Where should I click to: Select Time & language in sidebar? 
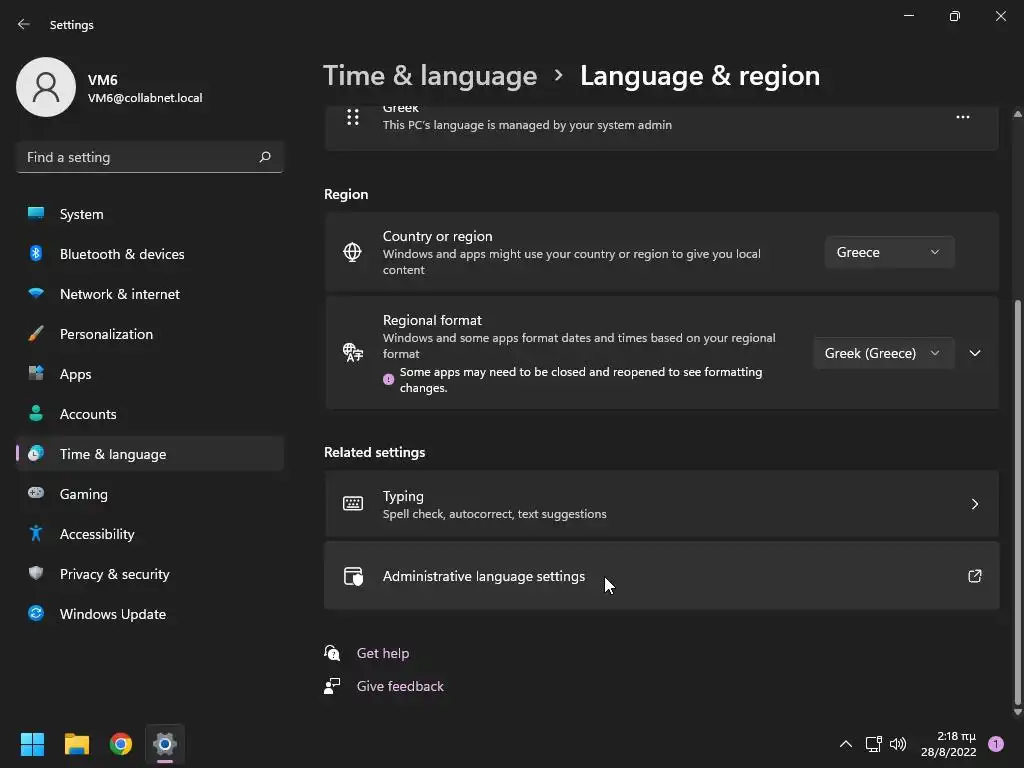coord(150,454)
